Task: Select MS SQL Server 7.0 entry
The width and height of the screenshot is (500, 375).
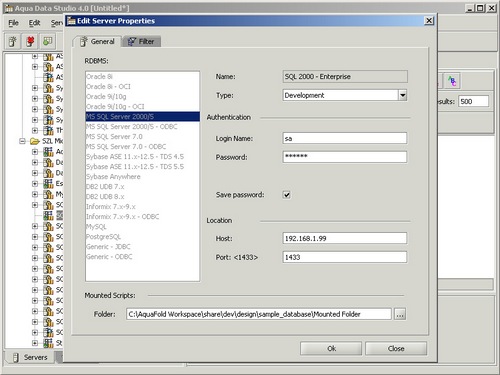Action: (143, 137)
